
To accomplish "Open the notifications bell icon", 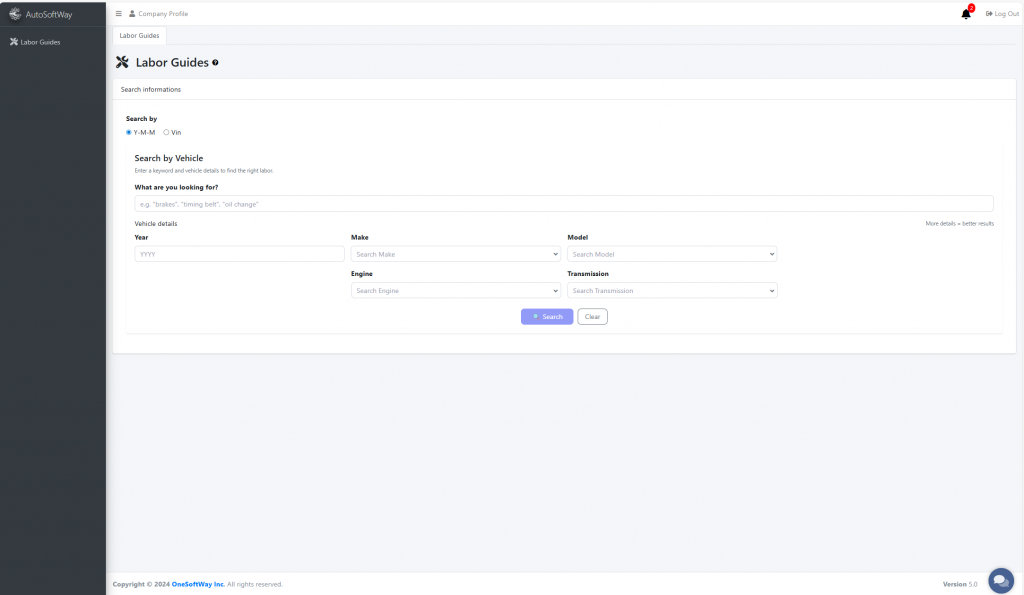I will click(x=965, y=14).
